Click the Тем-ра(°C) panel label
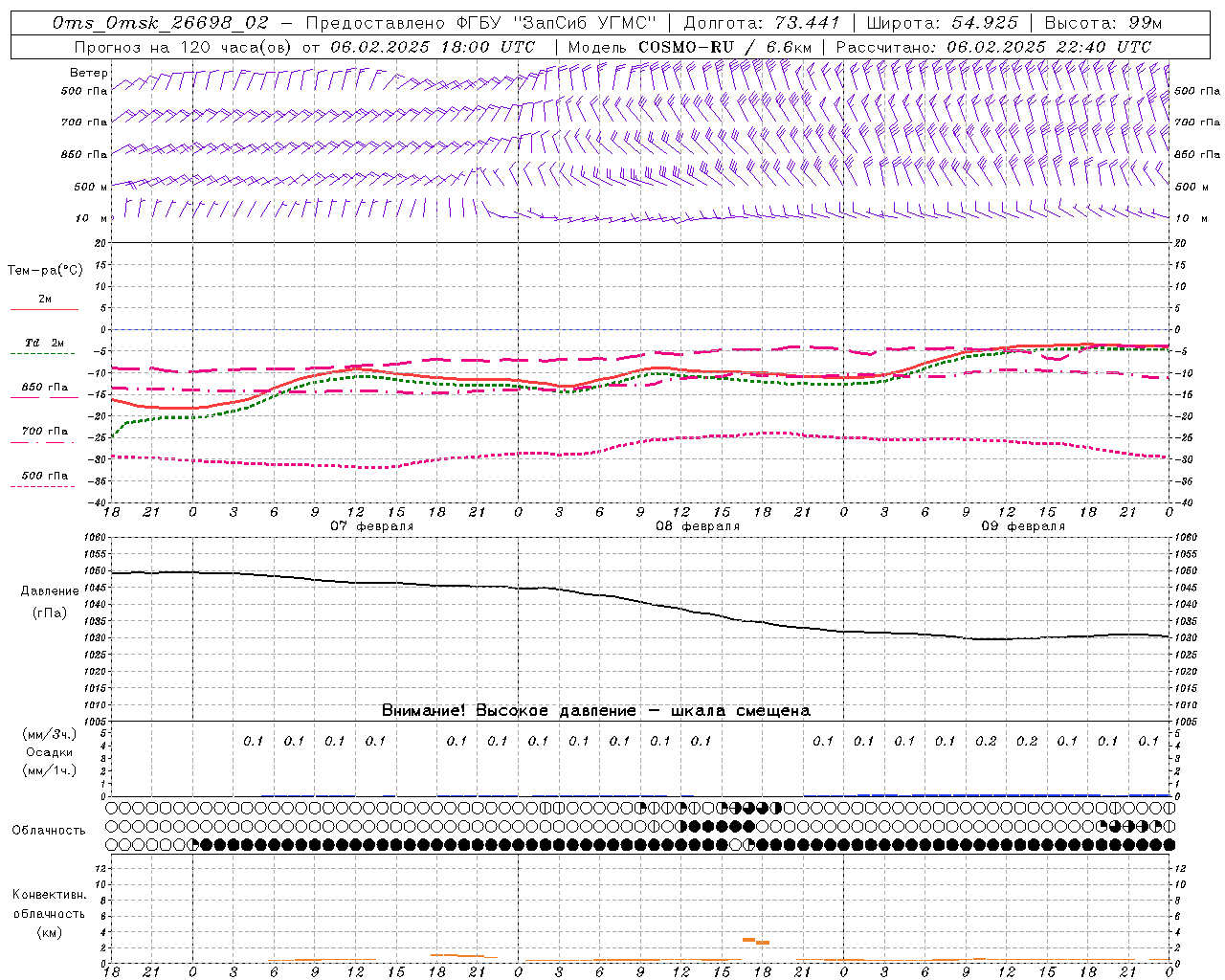 [45, 271]
